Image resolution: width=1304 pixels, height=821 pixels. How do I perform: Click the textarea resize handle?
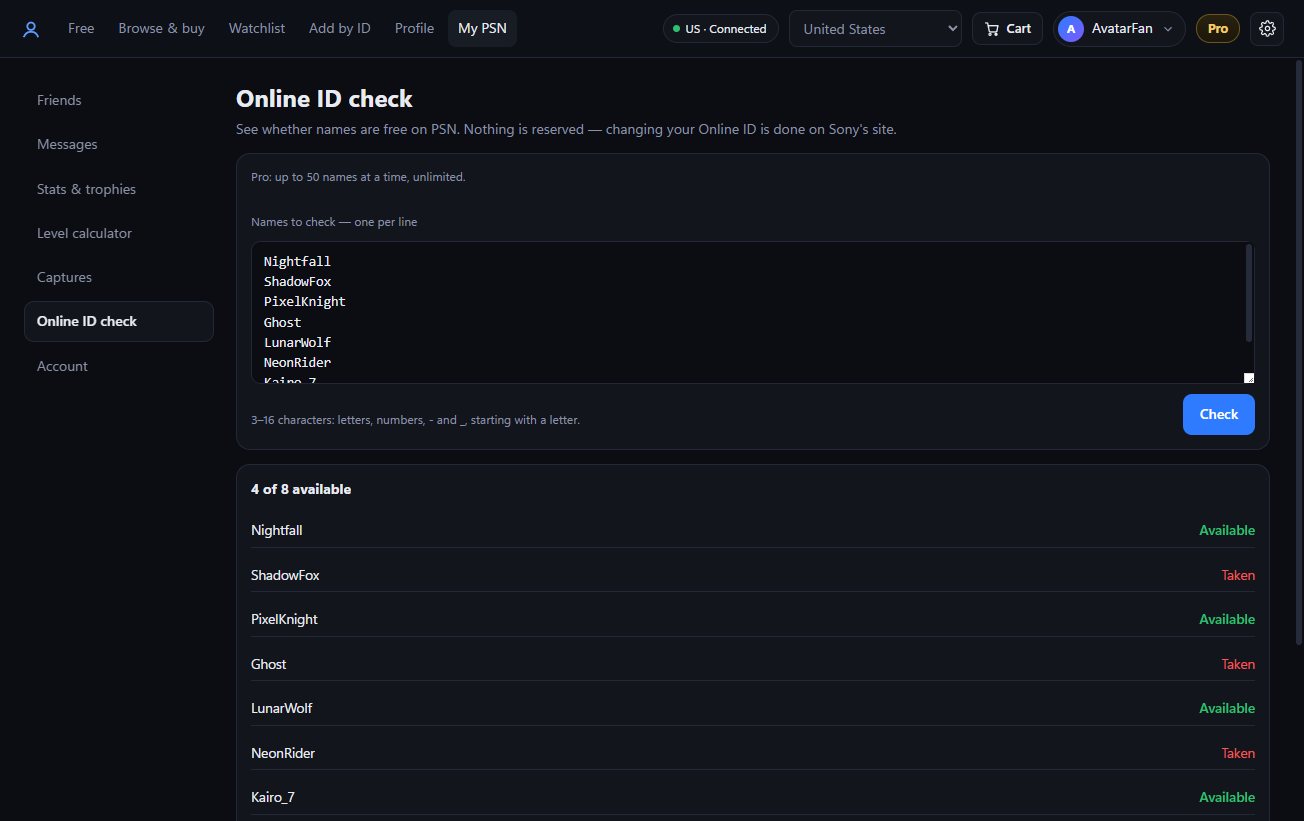pos(1248,377)
